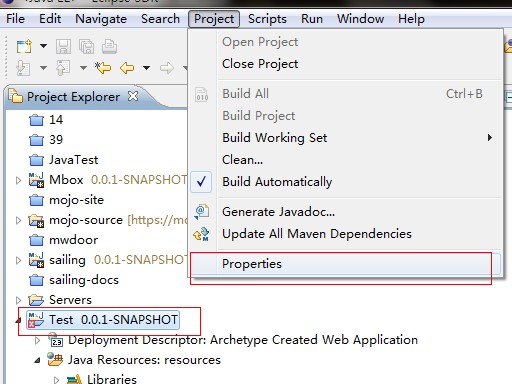Click the New wizard toolbar icon
The height and width of the screenshot is (384, 512).
coord(24,46)
